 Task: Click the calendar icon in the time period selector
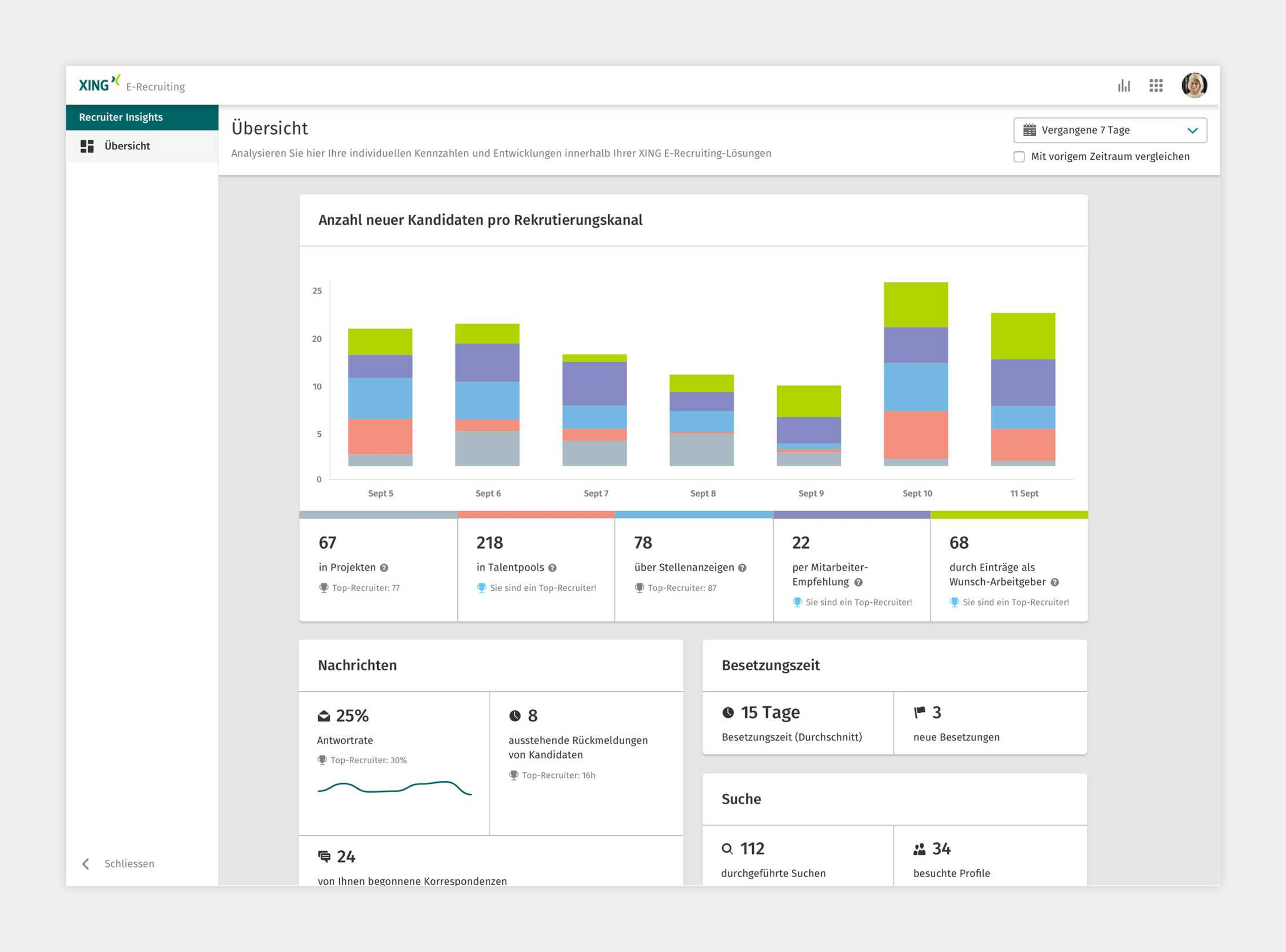(x=1031, y=130)
